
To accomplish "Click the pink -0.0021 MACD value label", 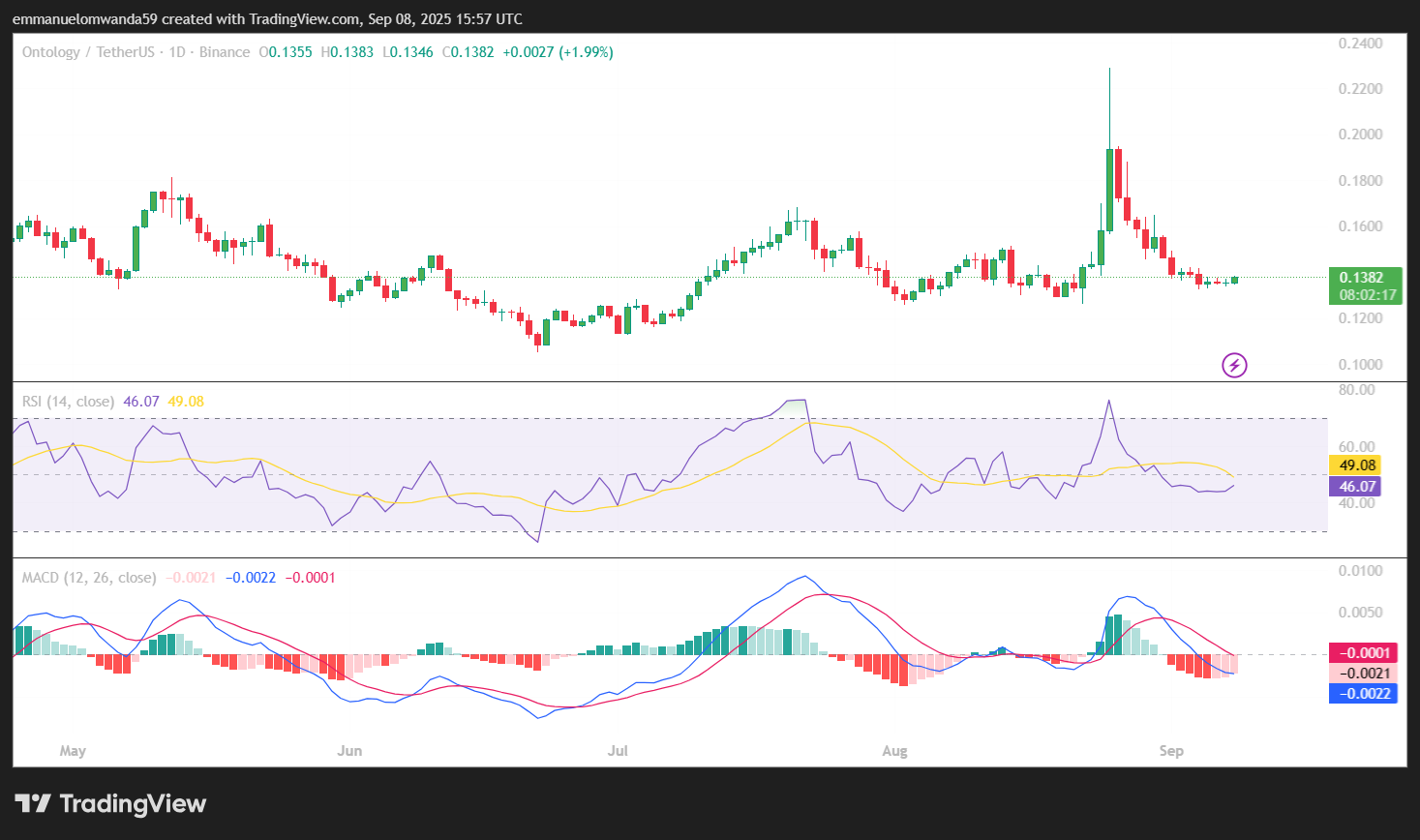I will pyautogui.click(x=1363, y=673).
